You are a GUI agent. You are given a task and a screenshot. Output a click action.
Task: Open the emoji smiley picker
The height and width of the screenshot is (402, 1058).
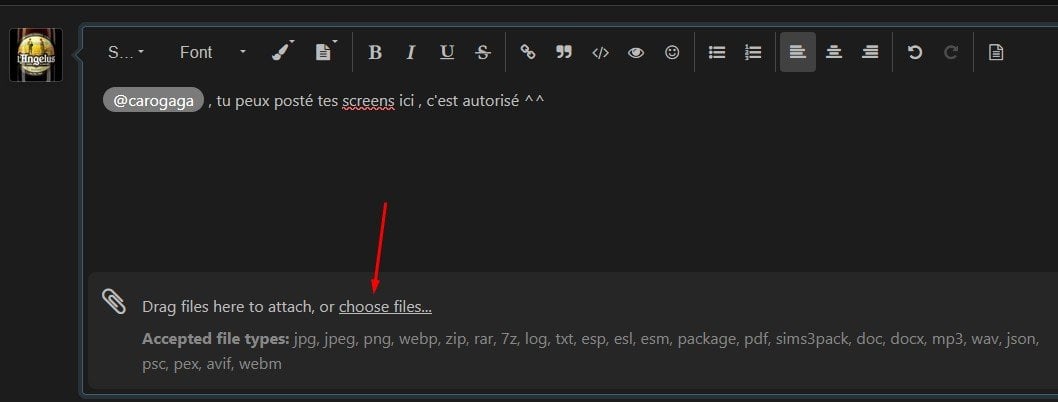[x=672, y=52]
